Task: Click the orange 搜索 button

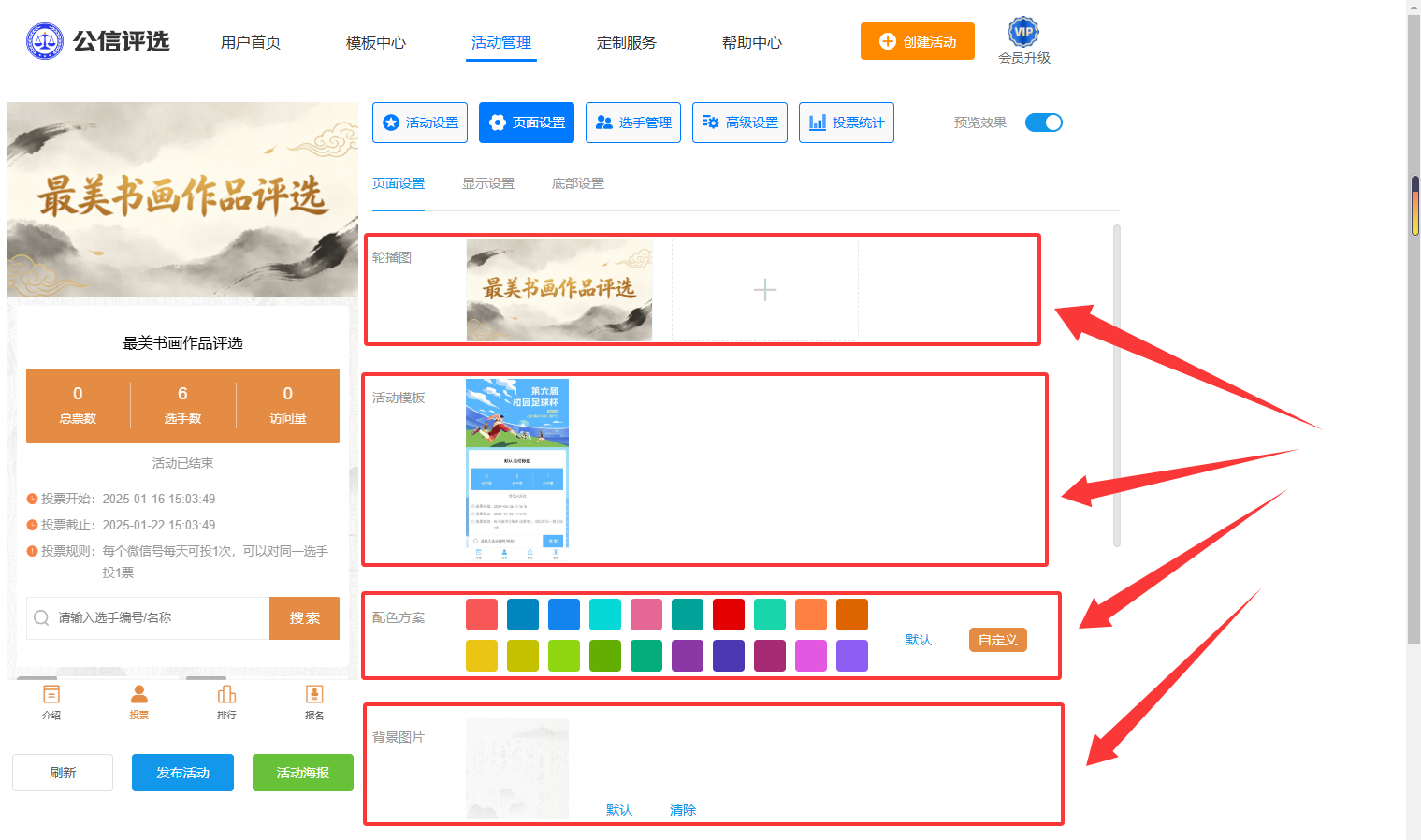Action: [x=304, y=618]
